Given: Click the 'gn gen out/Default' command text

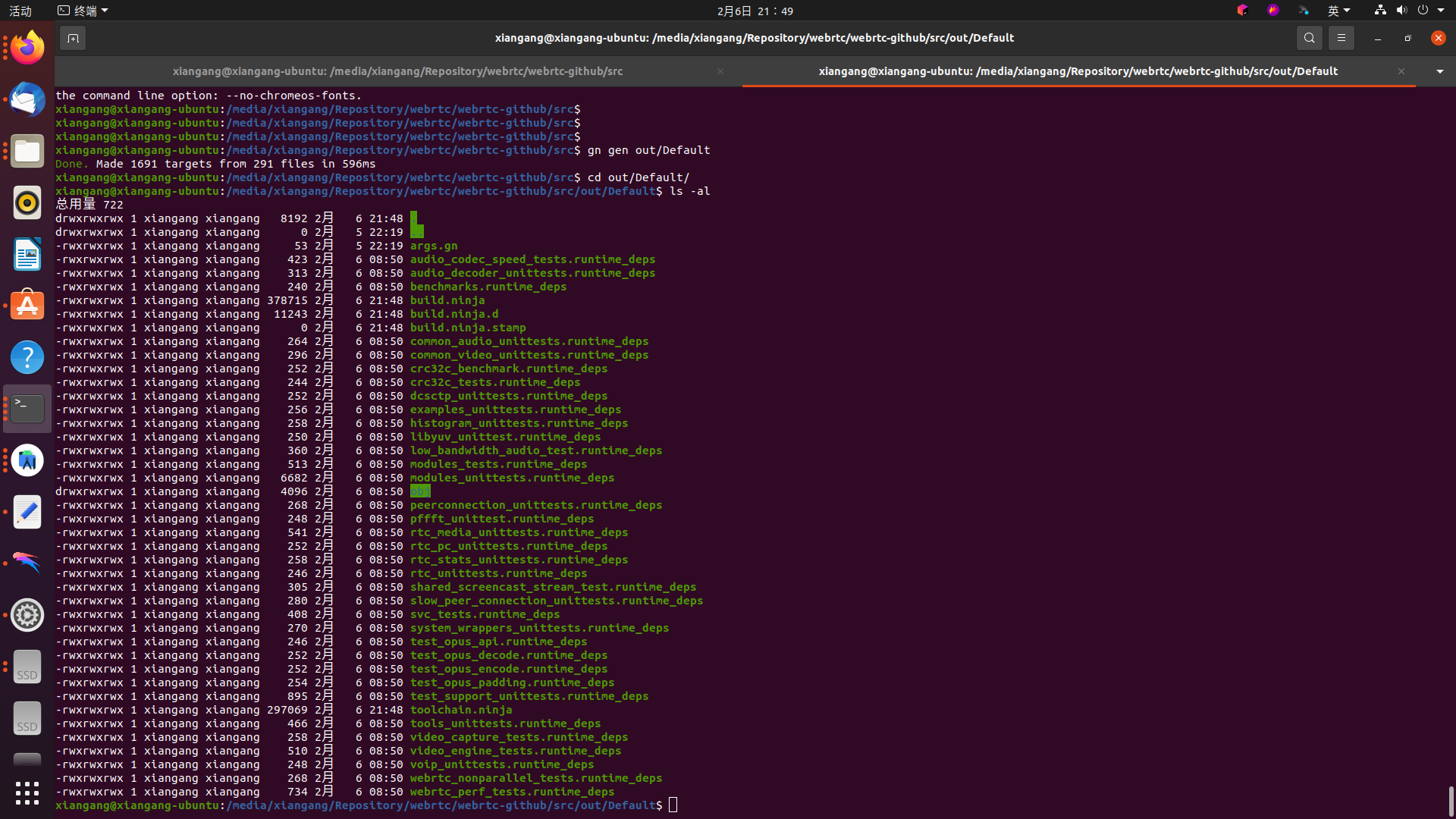Looking at the screenshot, I should click(x=648, y=150).
